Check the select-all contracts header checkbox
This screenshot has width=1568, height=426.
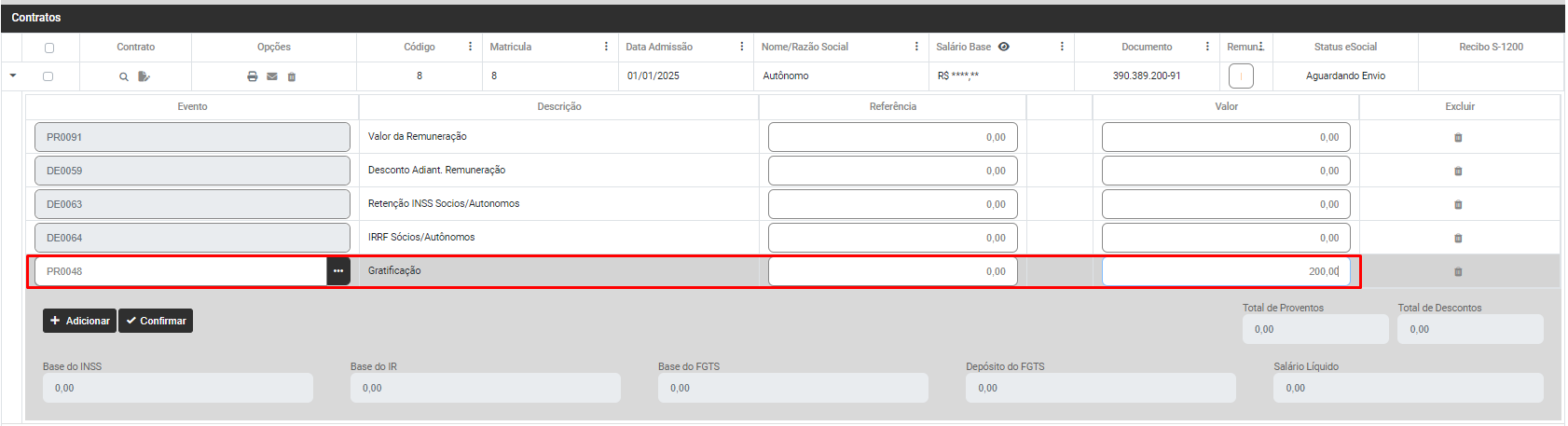point(49,48)
